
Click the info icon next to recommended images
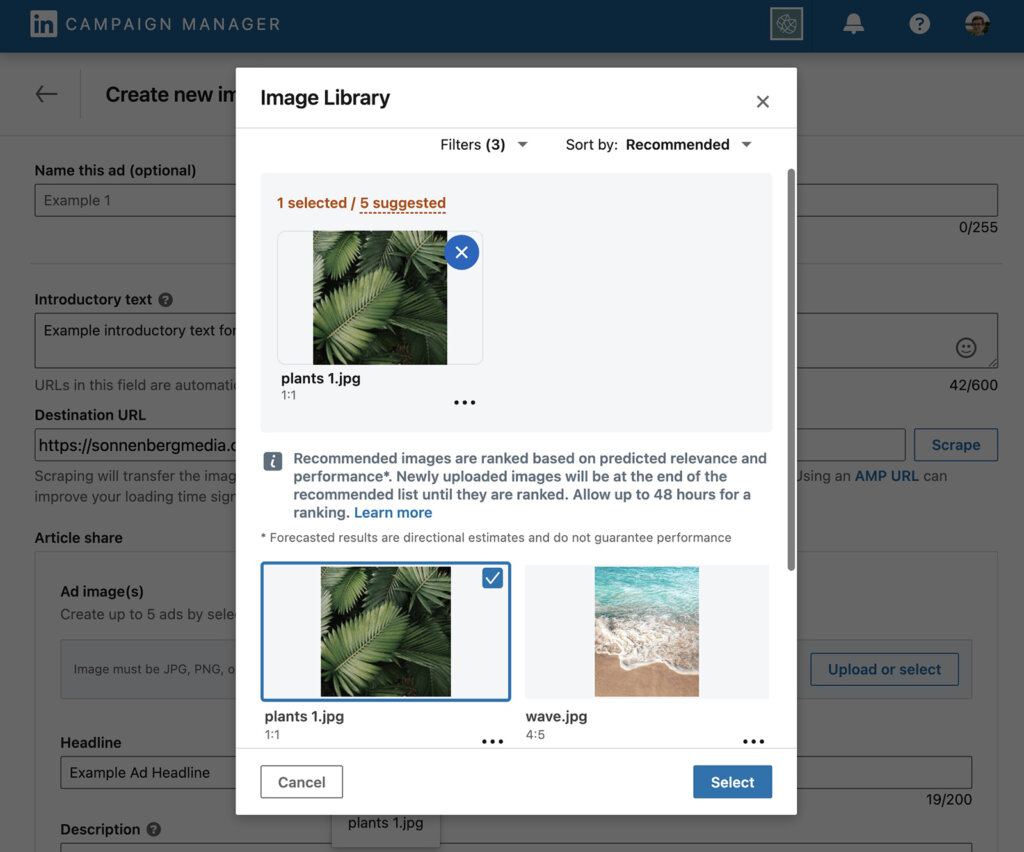pyautogui.click(x=270, y=460)
